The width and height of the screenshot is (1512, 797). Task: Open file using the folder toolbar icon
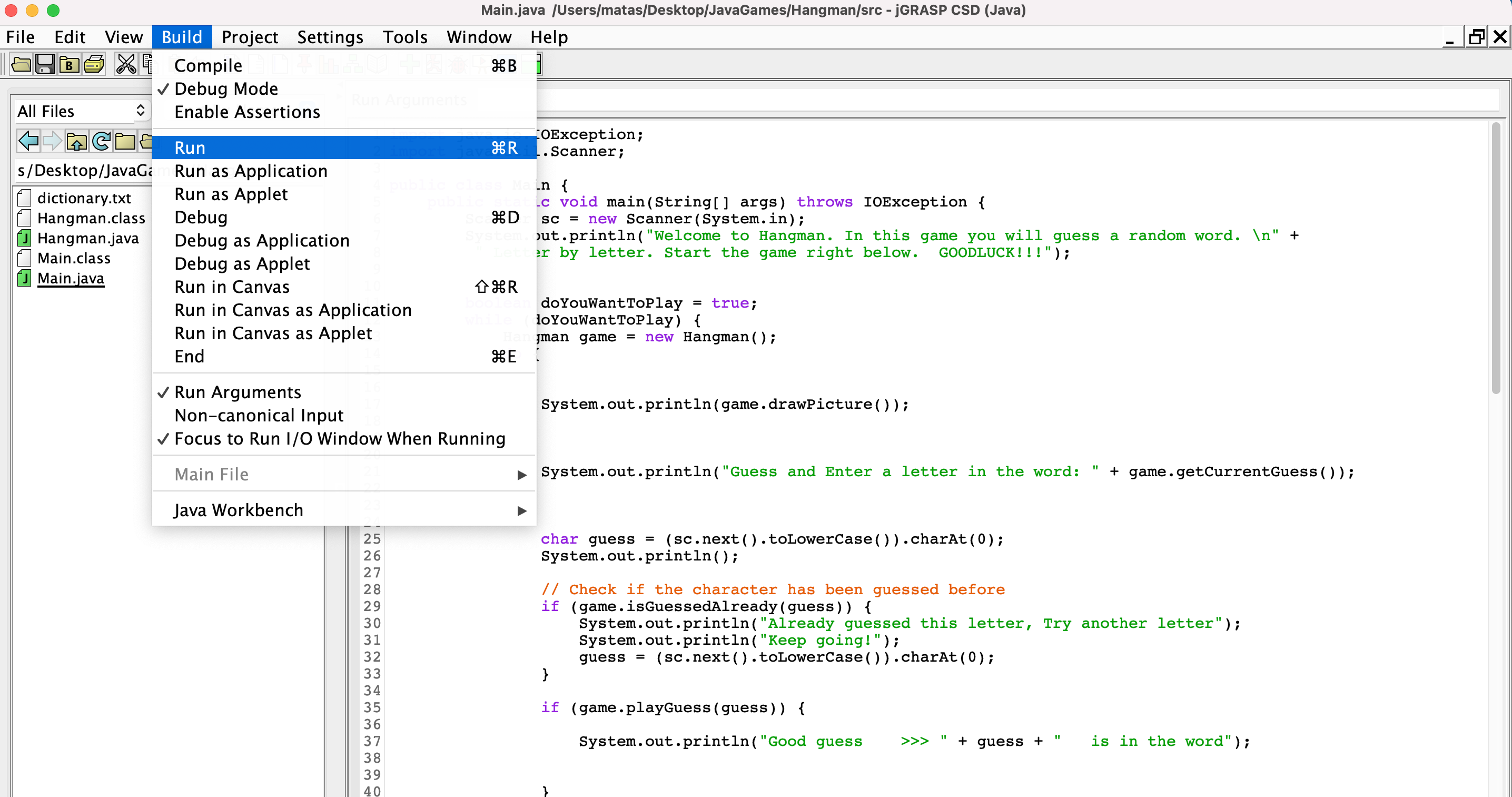click(21, 64)
